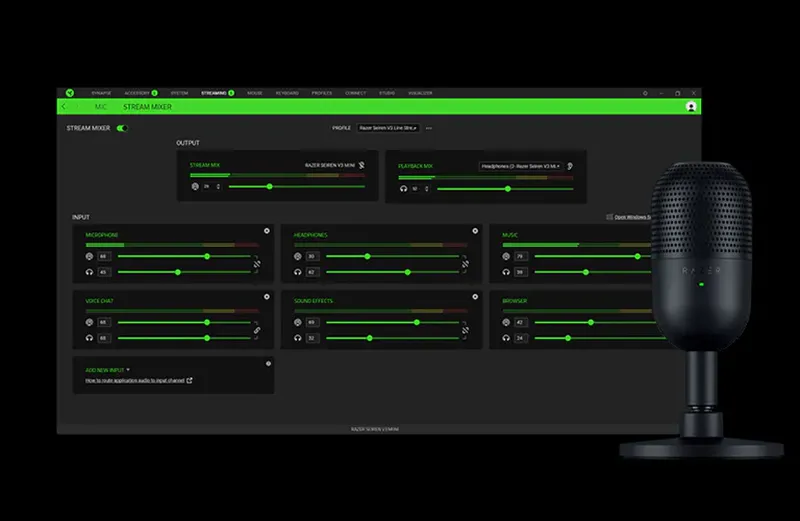Open the application audio routing help link
800x521 pixels.
(x=138, y=381)
